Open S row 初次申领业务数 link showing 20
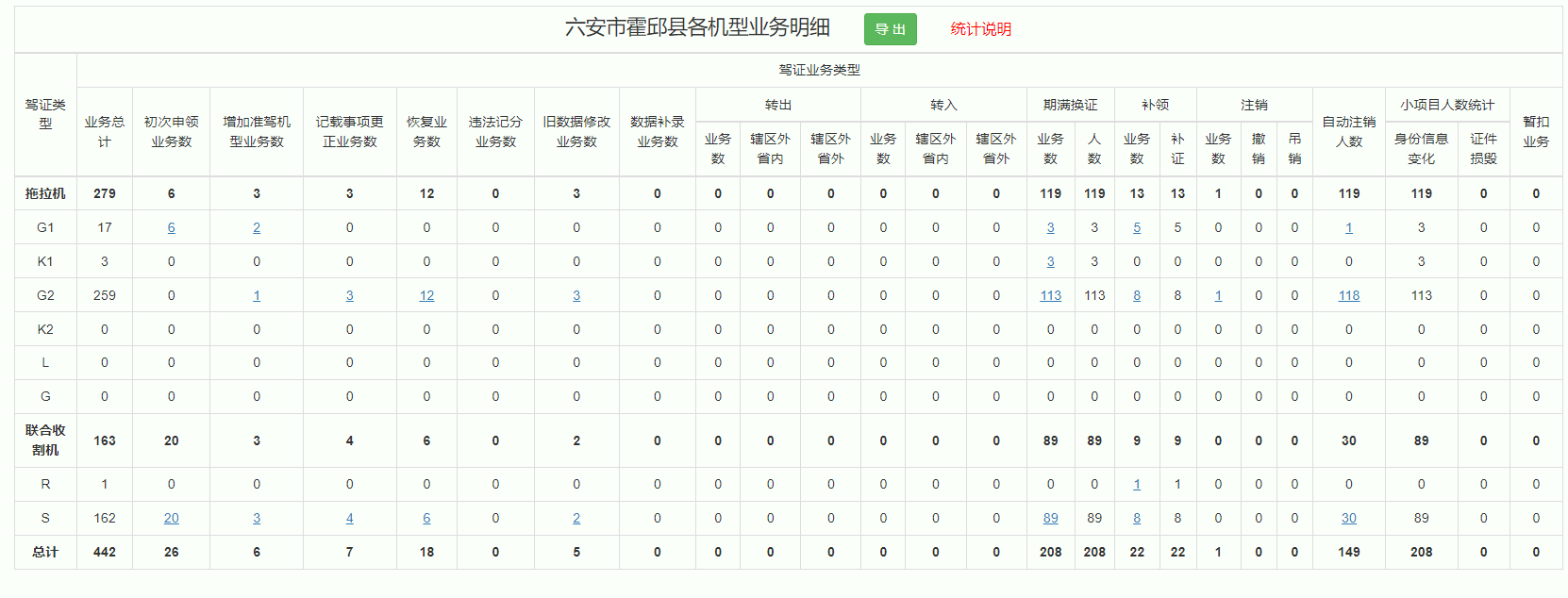 [171, 518]
